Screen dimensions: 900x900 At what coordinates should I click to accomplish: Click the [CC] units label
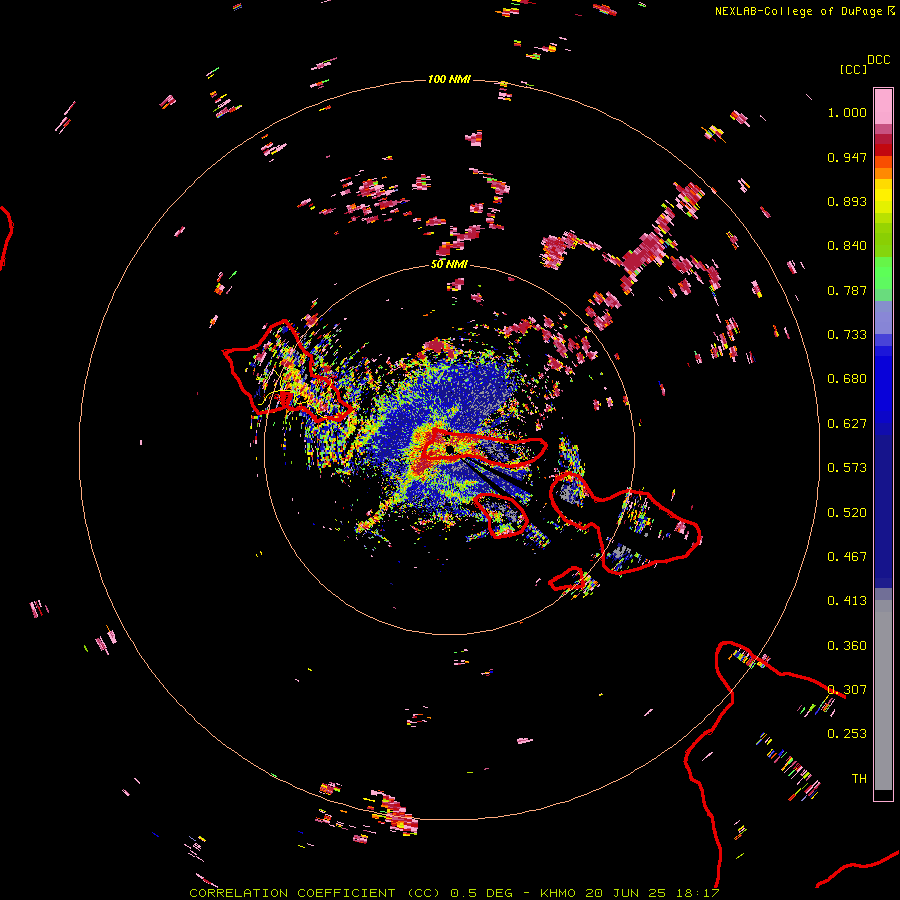pos(854,69)
